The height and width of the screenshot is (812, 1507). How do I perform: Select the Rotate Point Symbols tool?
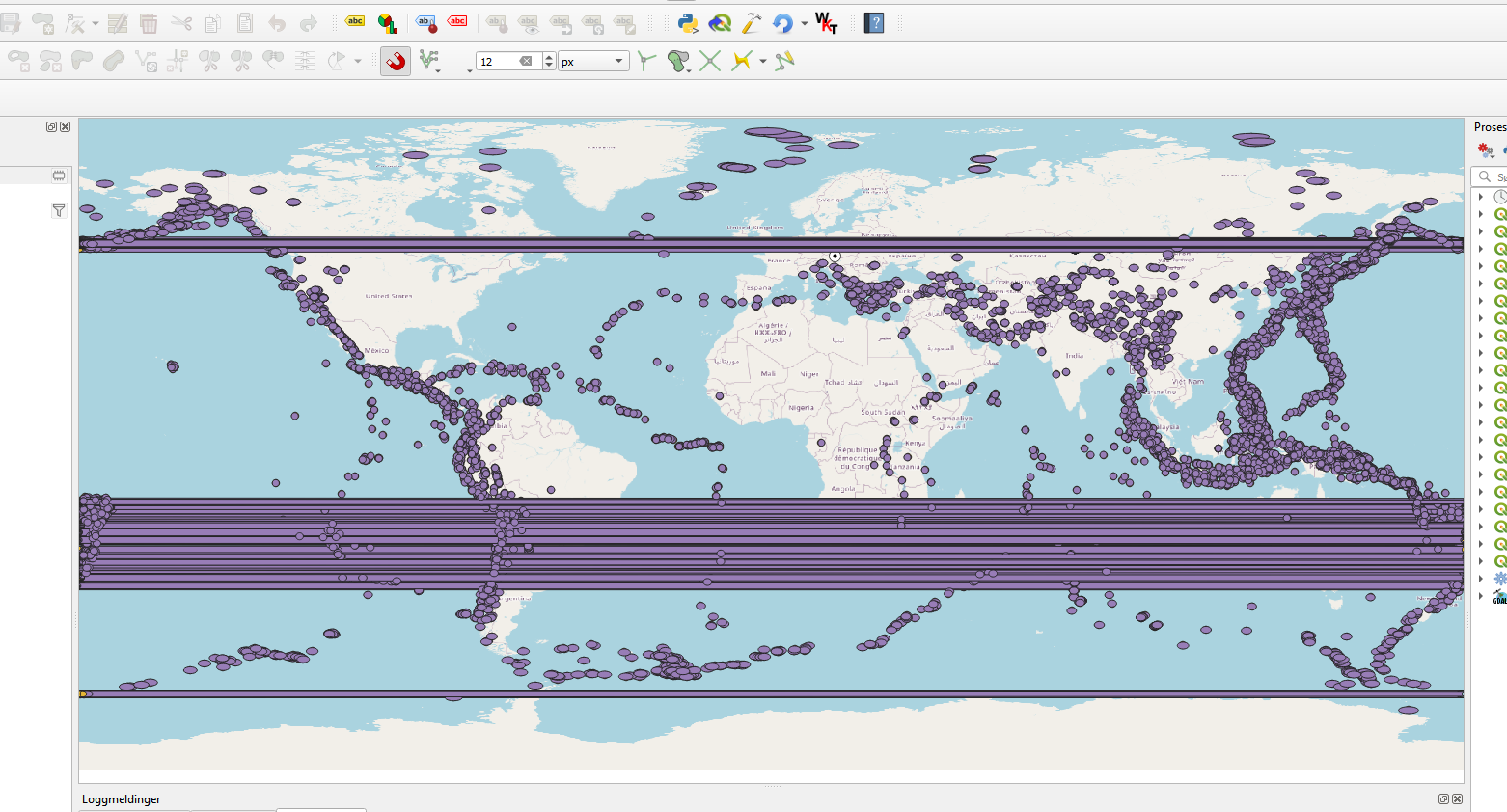tap(337, 61)
